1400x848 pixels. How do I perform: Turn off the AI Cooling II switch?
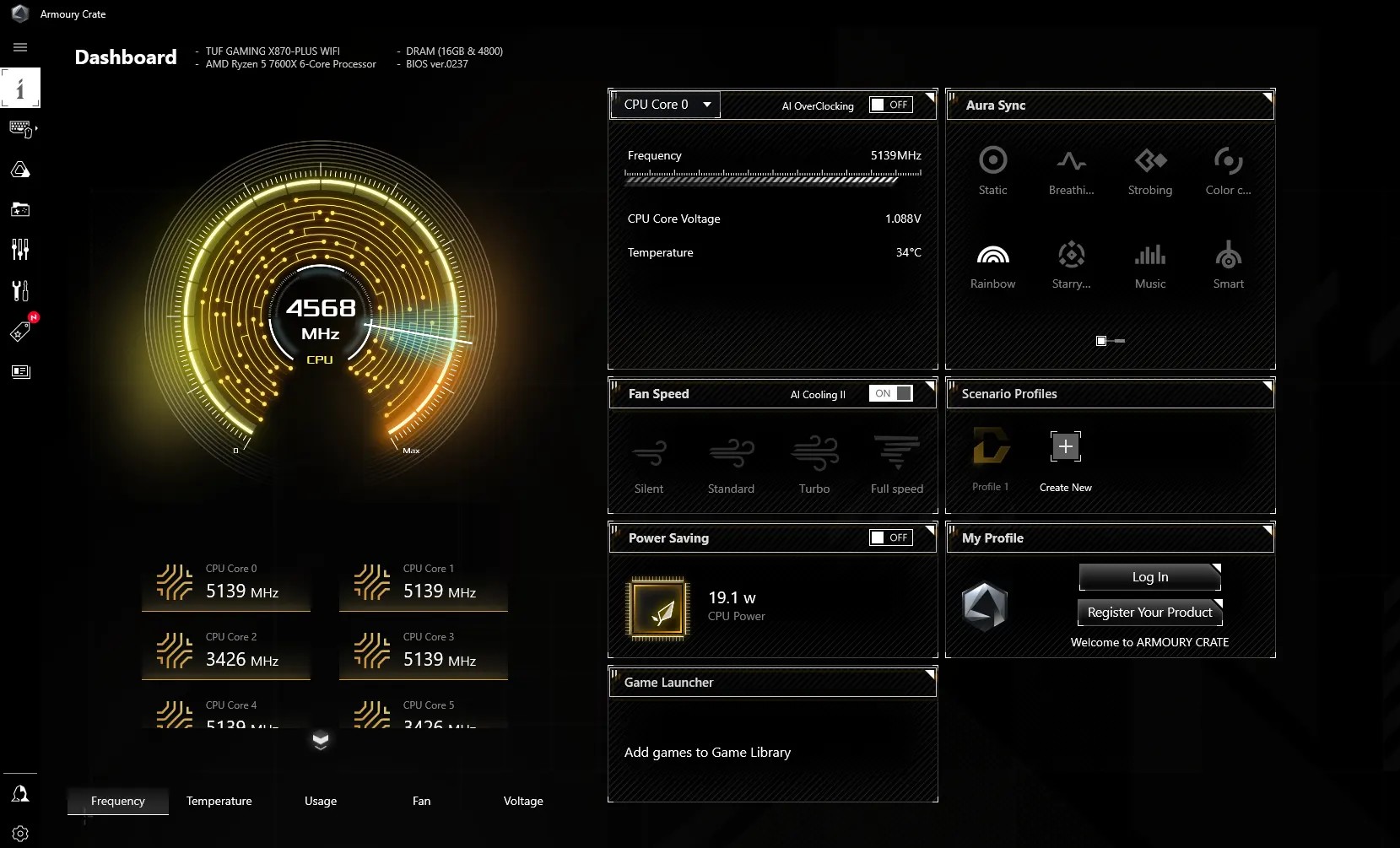890,393
